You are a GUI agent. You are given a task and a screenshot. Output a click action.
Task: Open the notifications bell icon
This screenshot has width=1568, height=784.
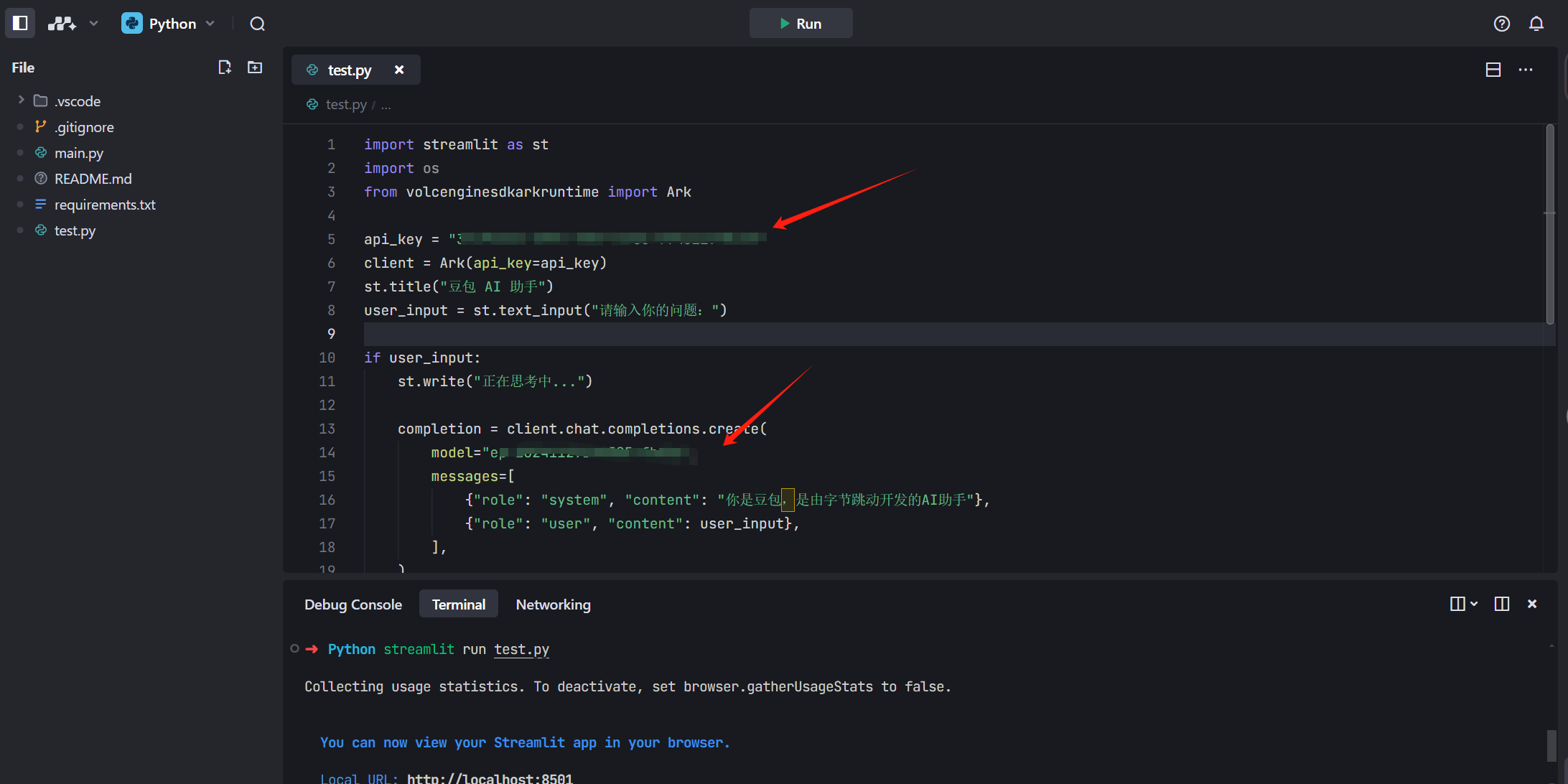1536,24
